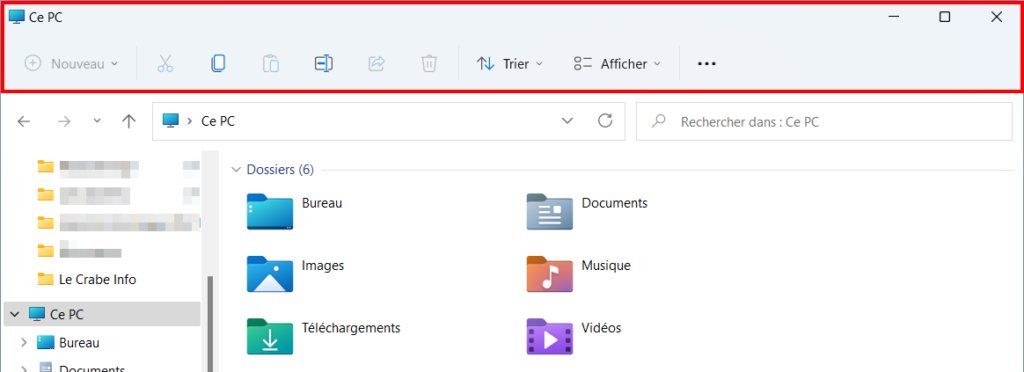Click the navigation pane scrollbar
The width and height of the screenshot is (1024, 372).
click(210, 324)
